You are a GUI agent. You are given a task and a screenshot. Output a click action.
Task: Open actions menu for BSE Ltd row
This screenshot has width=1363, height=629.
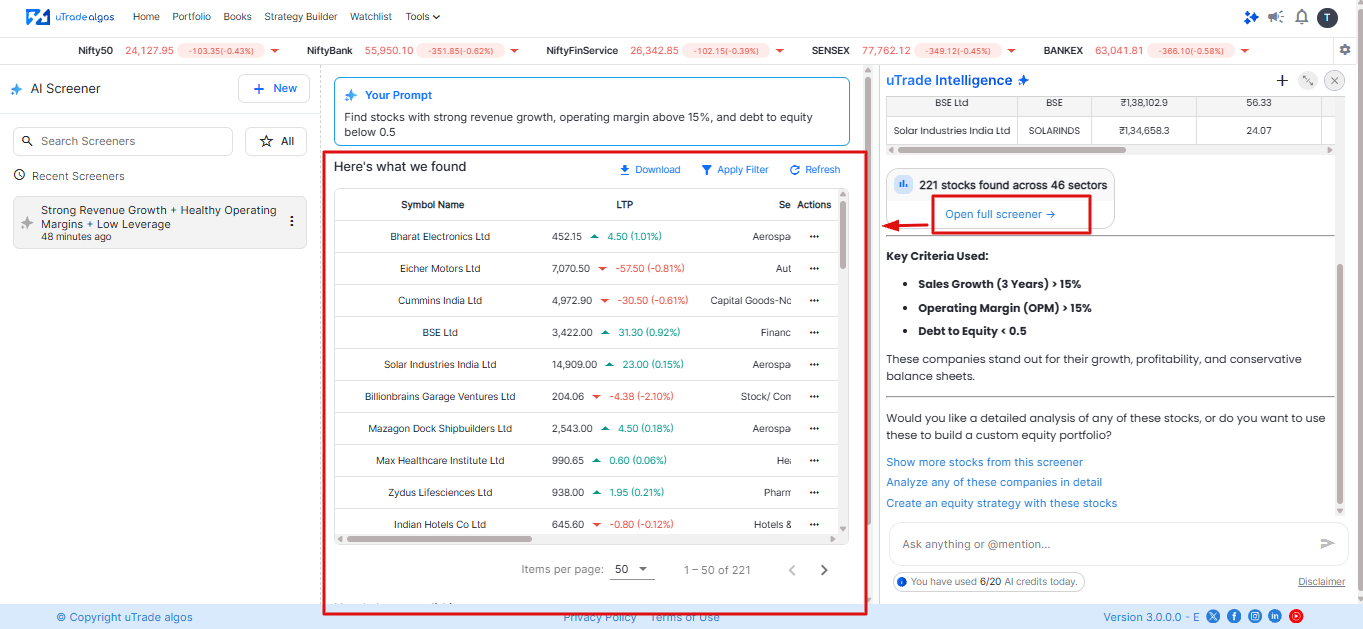(814, 333)
